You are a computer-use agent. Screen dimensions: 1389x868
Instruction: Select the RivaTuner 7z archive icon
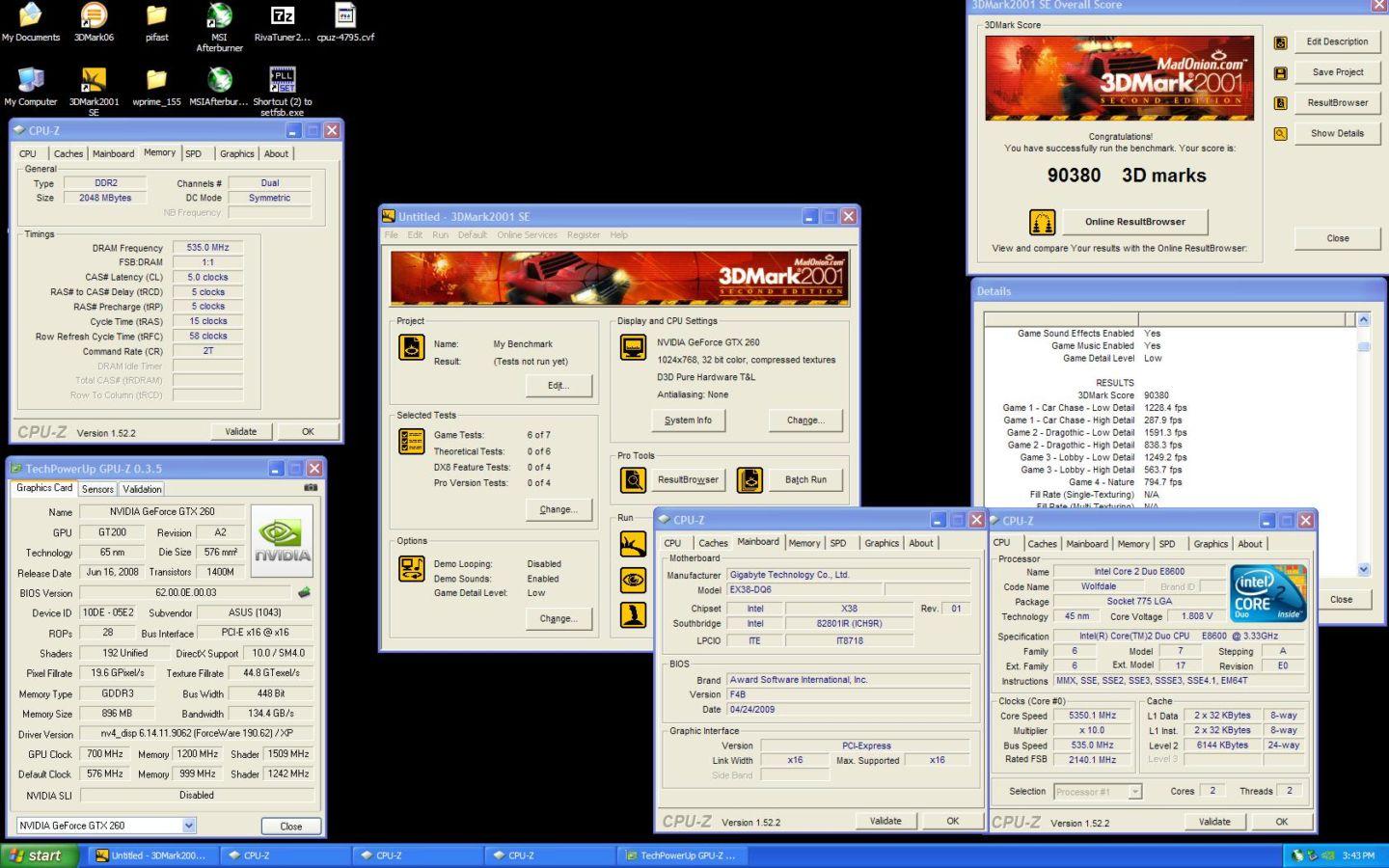coord(282,23)
